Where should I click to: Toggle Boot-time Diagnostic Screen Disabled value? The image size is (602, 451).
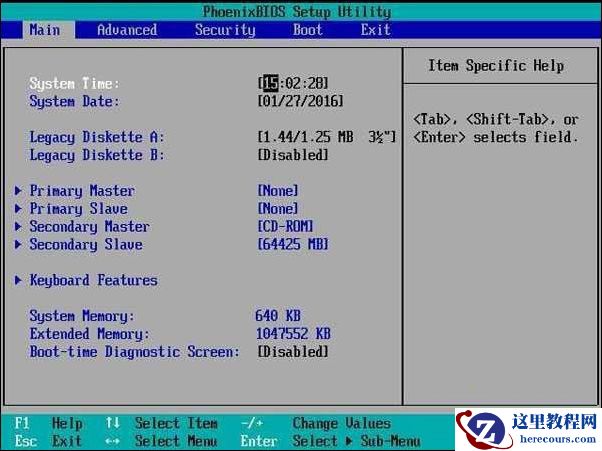click(292, 352)
